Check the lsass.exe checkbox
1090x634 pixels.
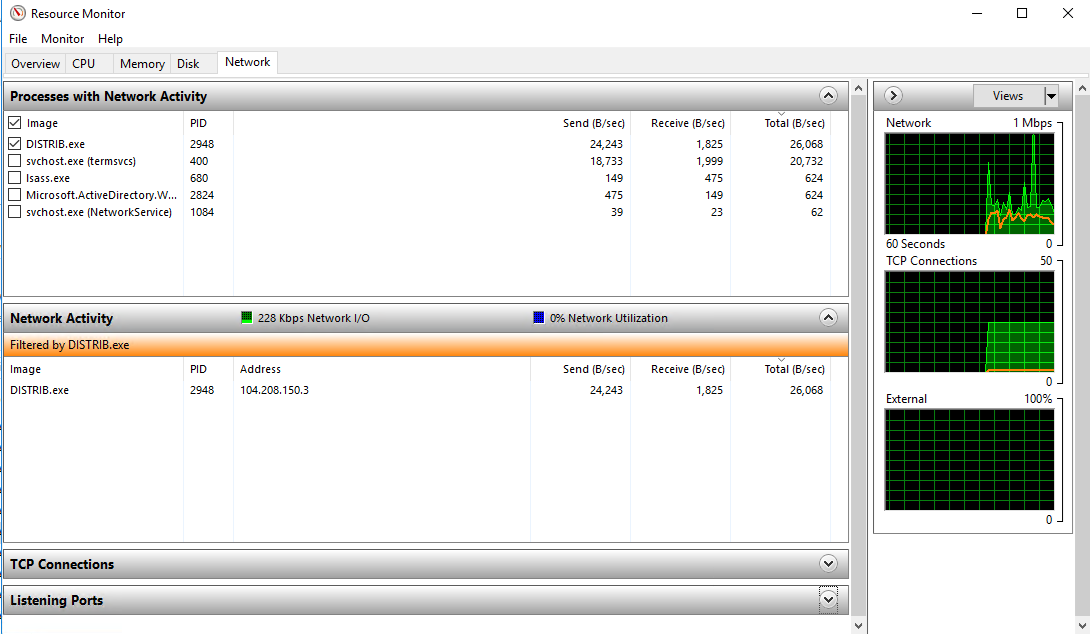(x=13, y=177)
